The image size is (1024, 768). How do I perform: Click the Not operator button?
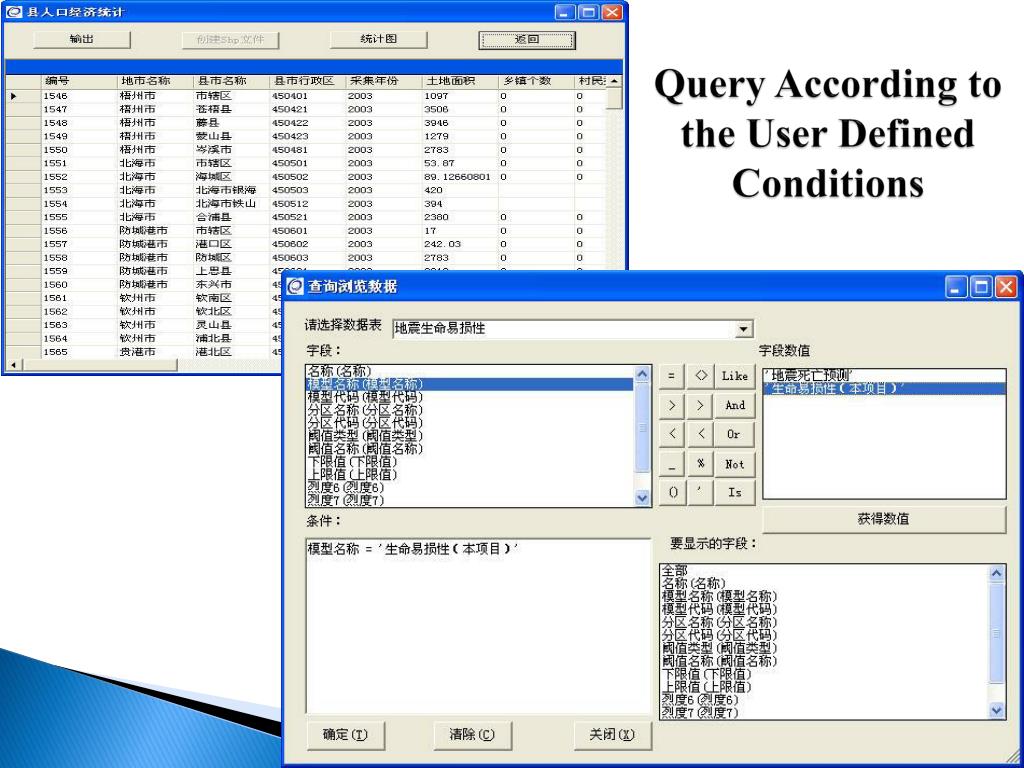[735, 464]
